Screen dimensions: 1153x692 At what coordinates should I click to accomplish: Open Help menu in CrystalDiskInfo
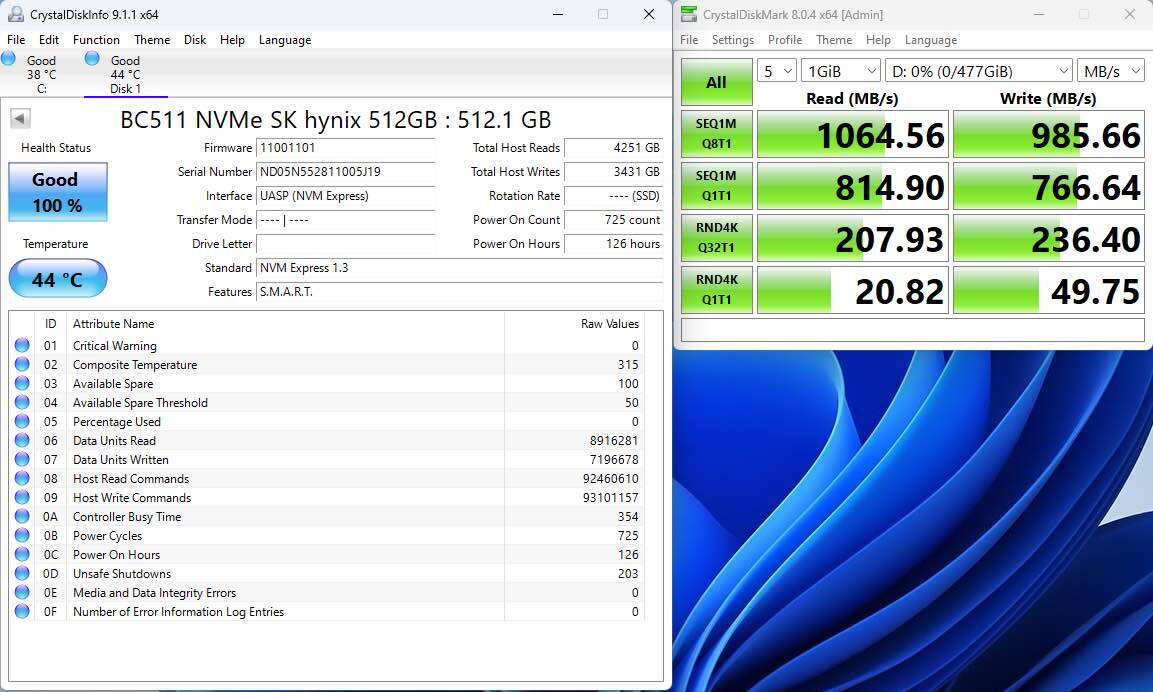coord(232,40)
